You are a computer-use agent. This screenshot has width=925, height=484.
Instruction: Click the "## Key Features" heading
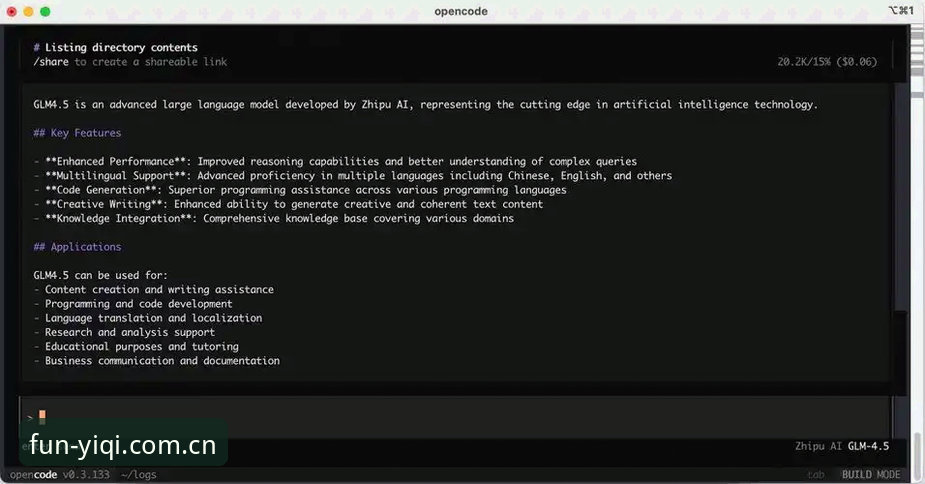click(x=77, y=133)
